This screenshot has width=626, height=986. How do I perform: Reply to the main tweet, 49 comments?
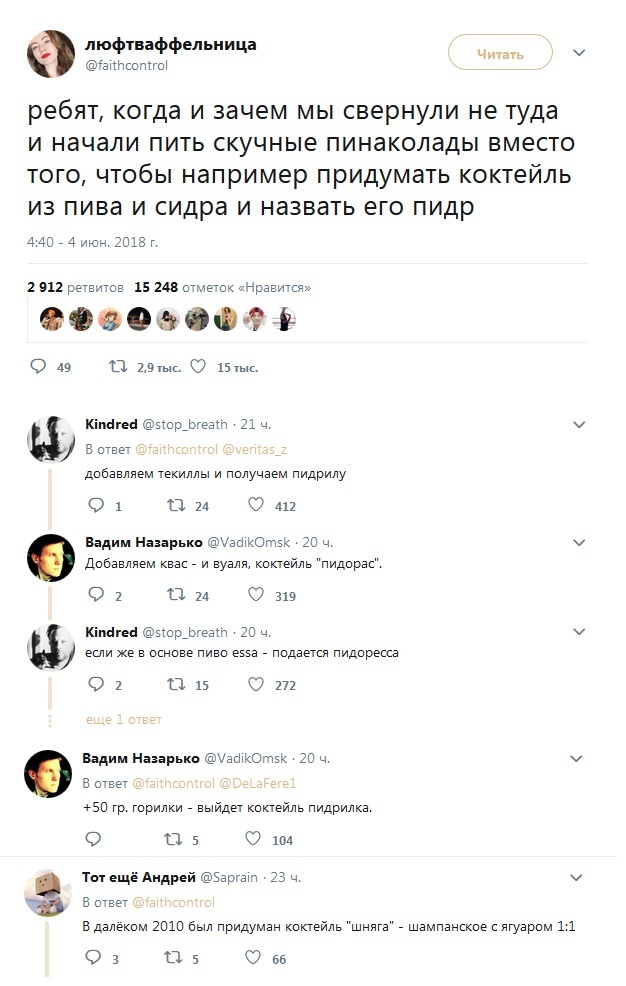(38, 367)
